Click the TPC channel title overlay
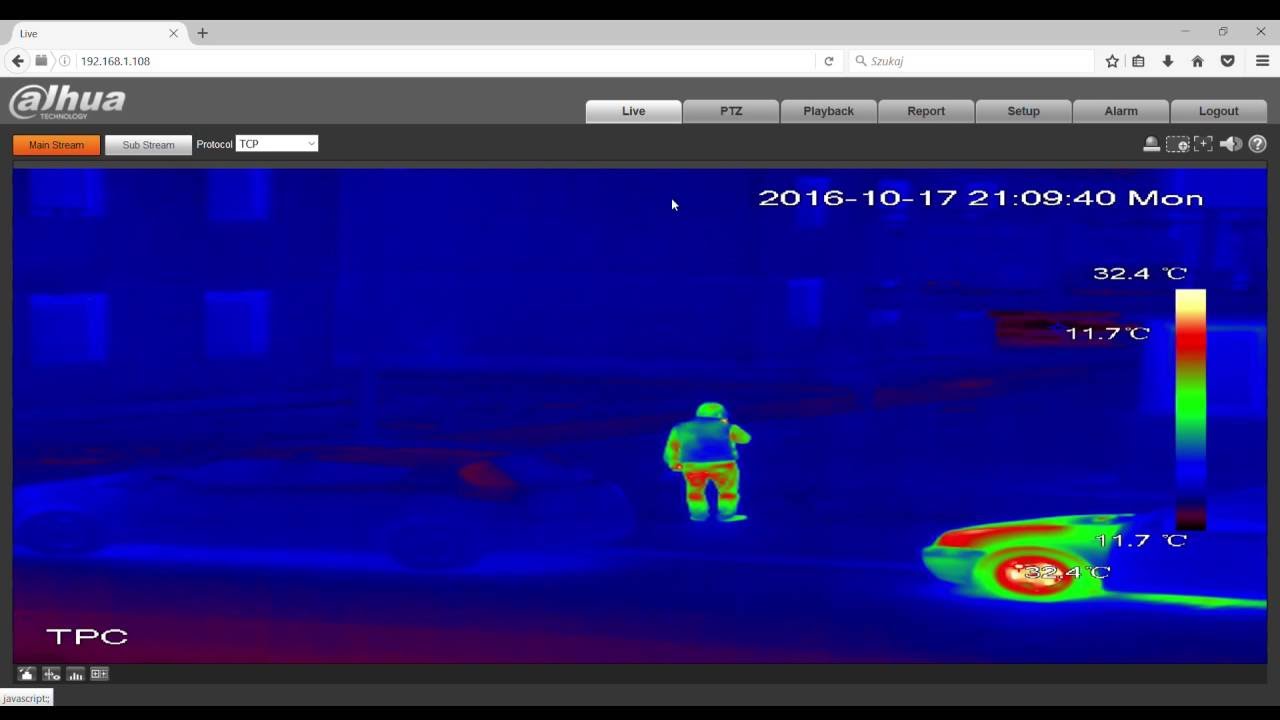1280x720 pixels. (87, 637)
